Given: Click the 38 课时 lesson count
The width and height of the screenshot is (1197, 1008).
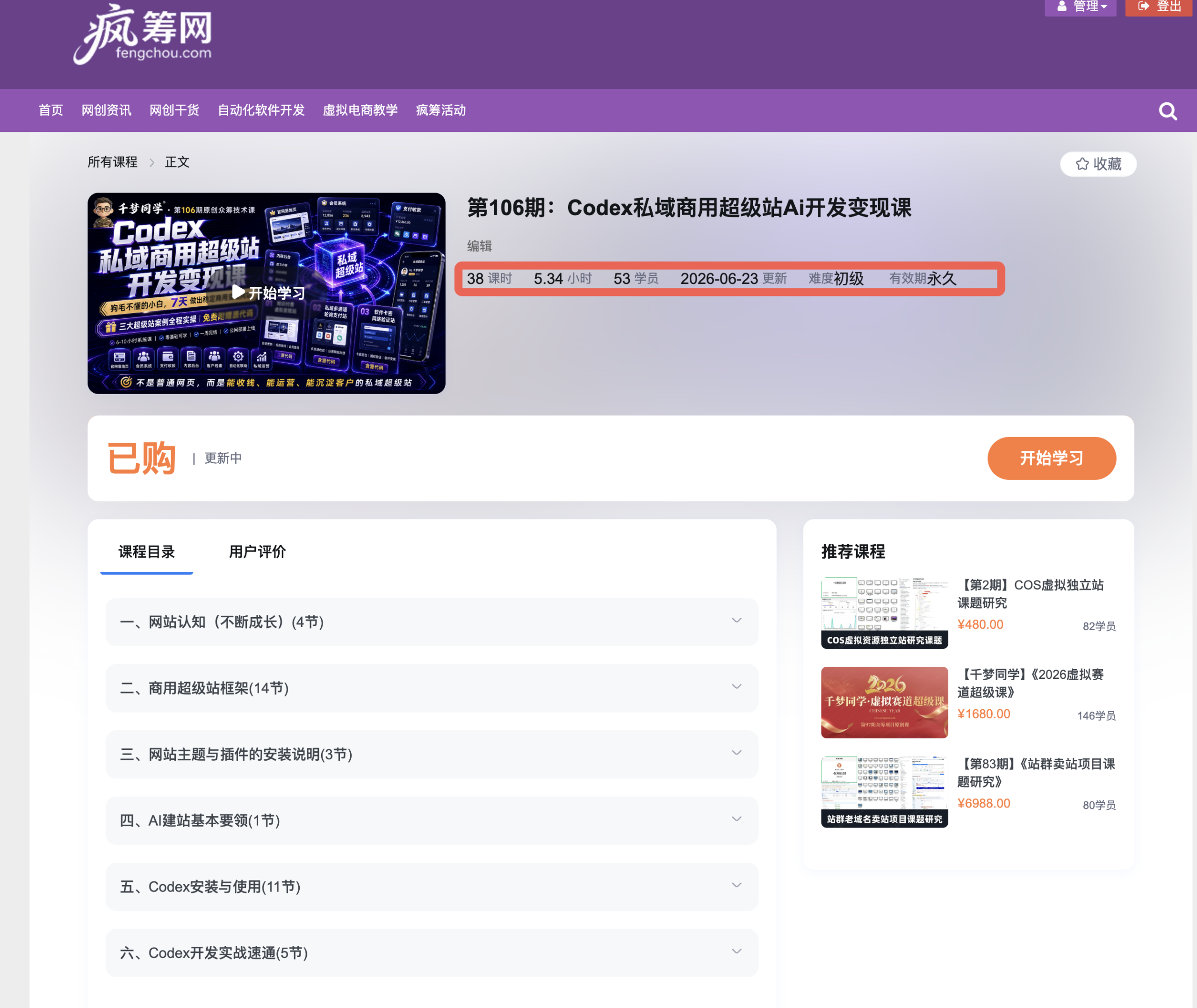Looking at the screenshot, I should 489,279.
